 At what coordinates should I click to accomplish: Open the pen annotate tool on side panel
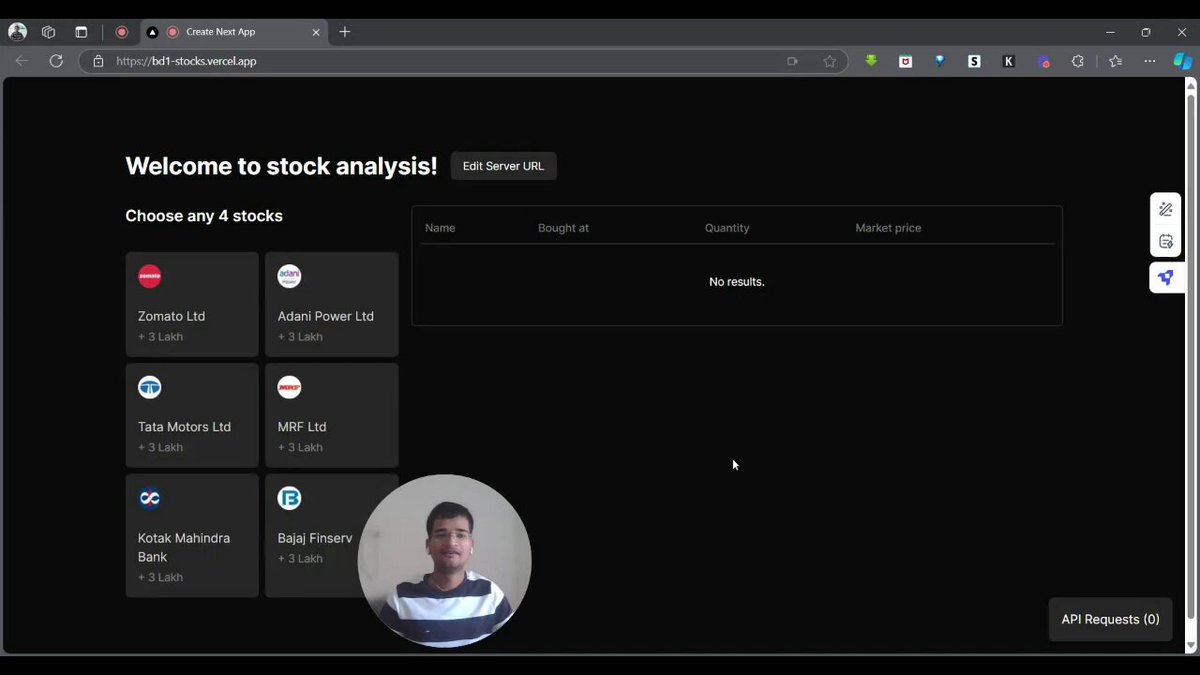1166,209
